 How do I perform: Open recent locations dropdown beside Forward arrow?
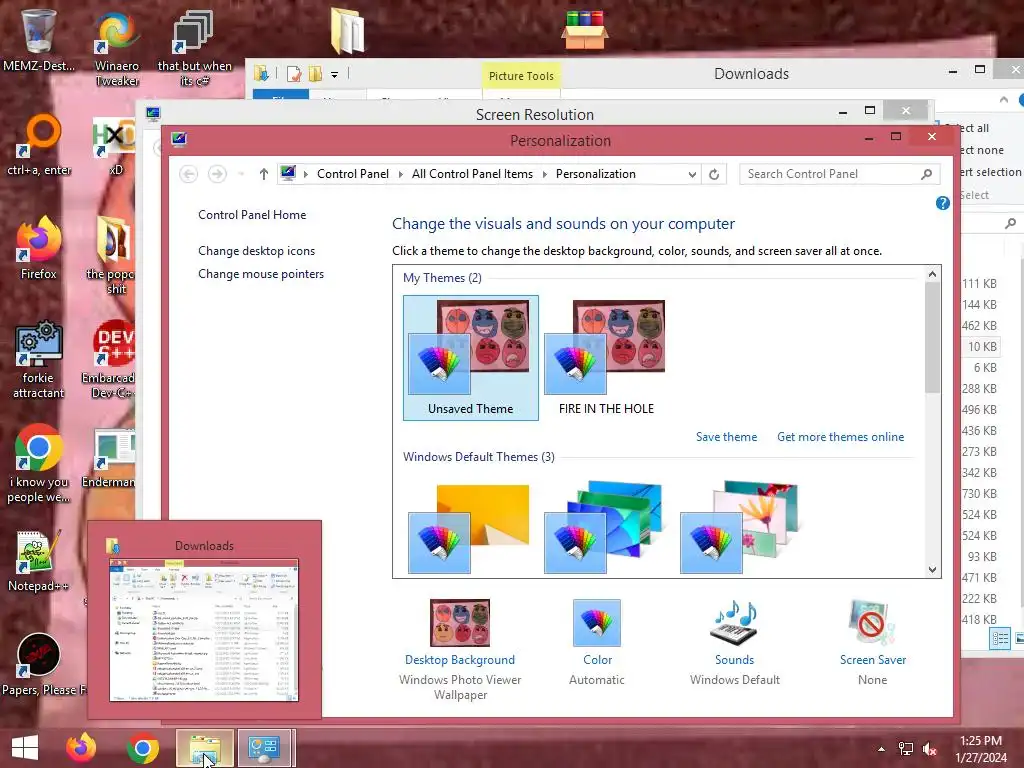241,174
